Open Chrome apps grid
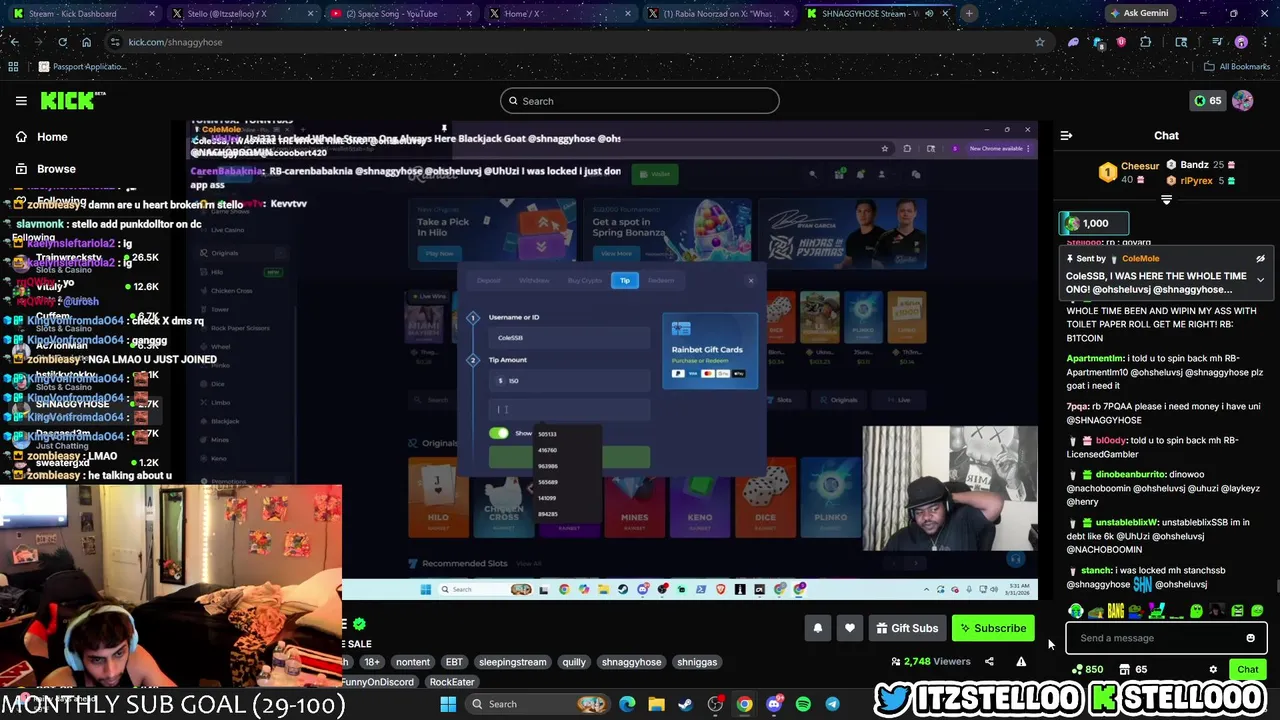 pos(13,67)
